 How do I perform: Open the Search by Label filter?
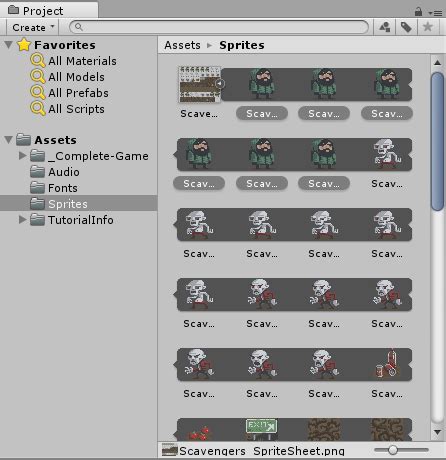[x=406, y=27]
